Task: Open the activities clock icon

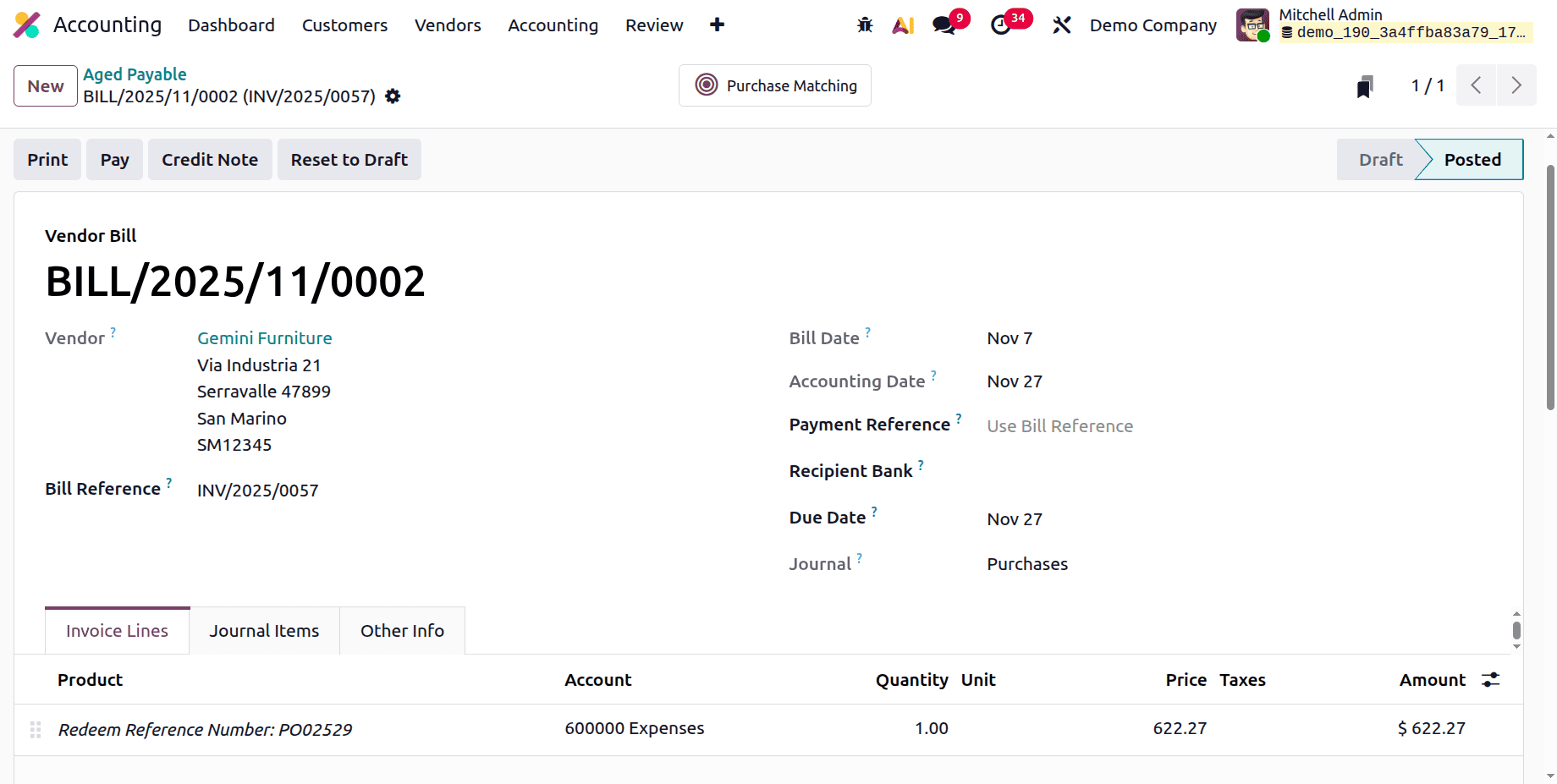Action: click(x=1001, y=25)
